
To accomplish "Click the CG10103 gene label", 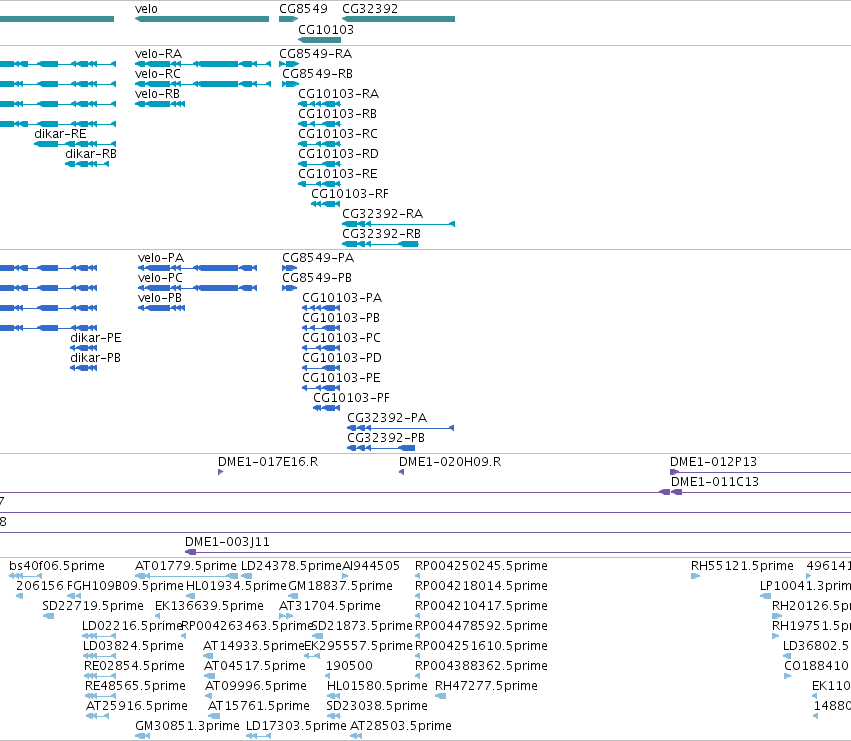I will (x=326, y=29).
